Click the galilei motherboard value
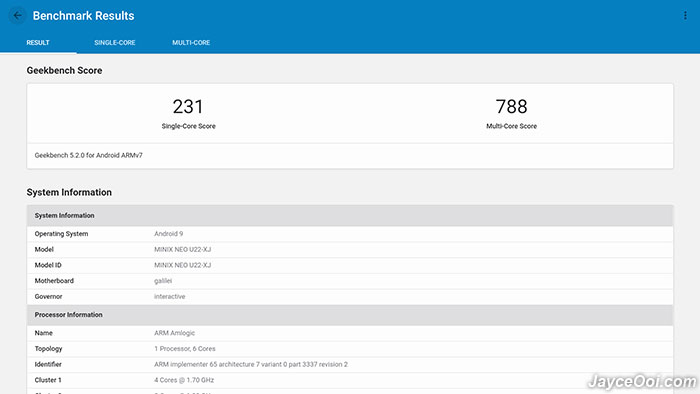Viewport: 700px width, 394px height. 163,281
